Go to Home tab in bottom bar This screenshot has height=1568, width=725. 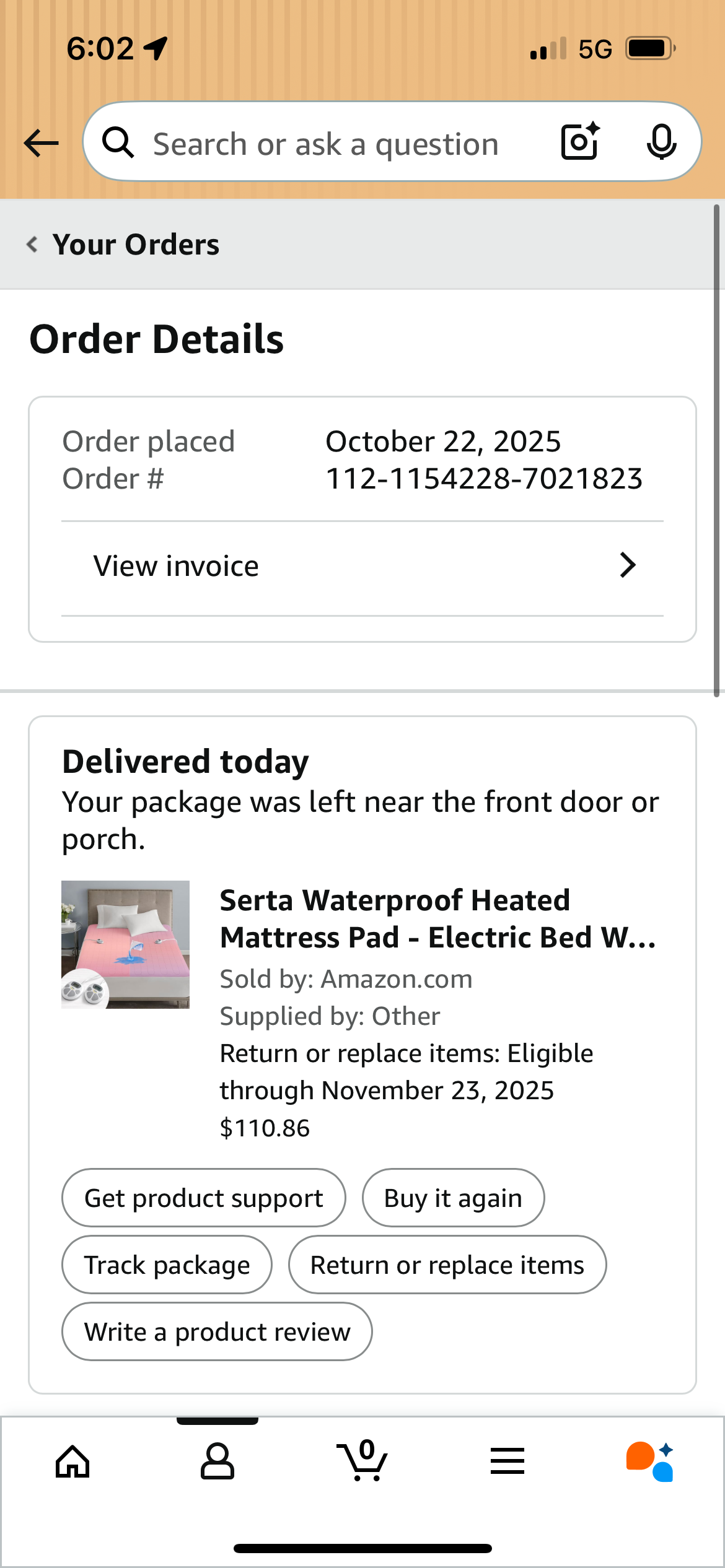pyautogui.click(x=72, y=1461)
